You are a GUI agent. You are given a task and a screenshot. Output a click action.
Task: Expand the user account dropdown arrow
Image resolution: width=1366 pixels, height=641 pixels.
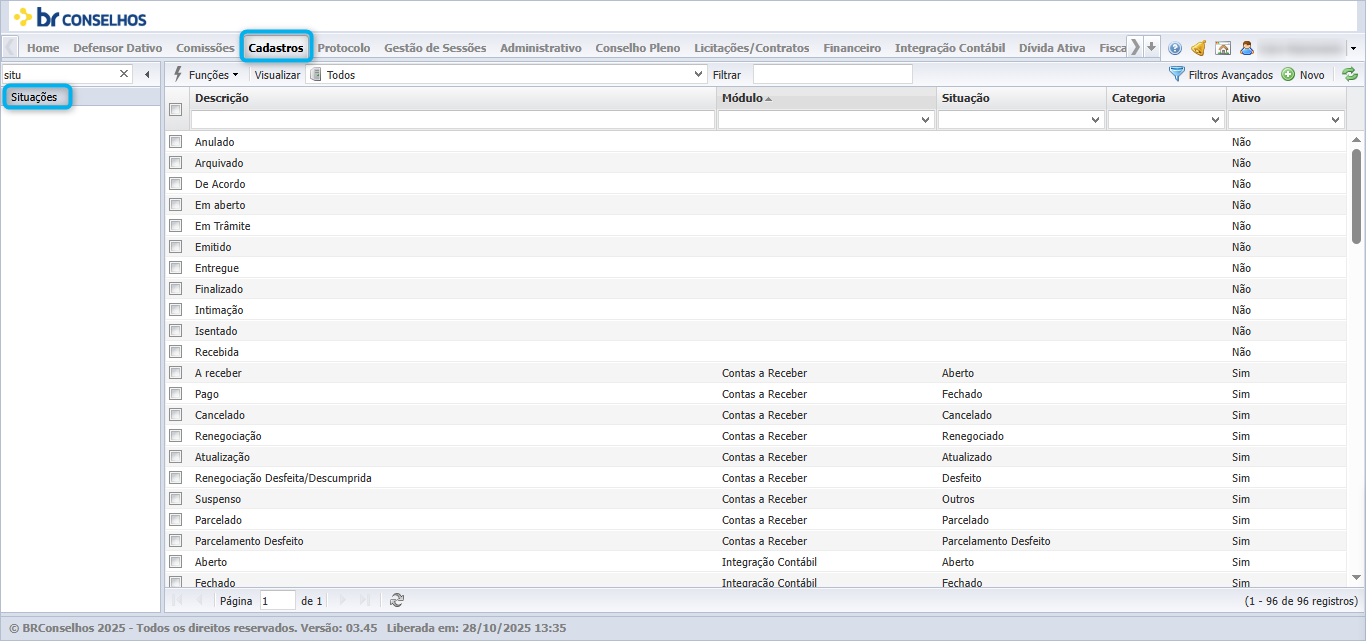1353,48
